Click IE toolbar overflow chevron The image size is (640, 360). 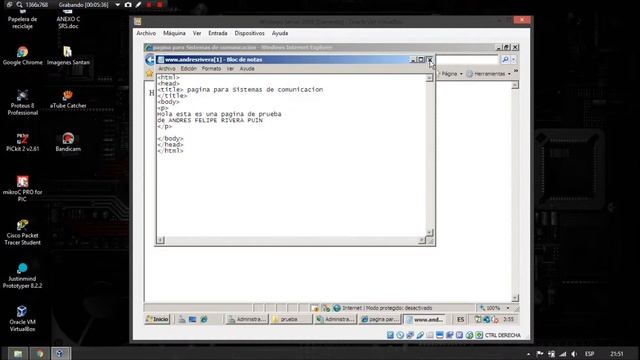516,71
